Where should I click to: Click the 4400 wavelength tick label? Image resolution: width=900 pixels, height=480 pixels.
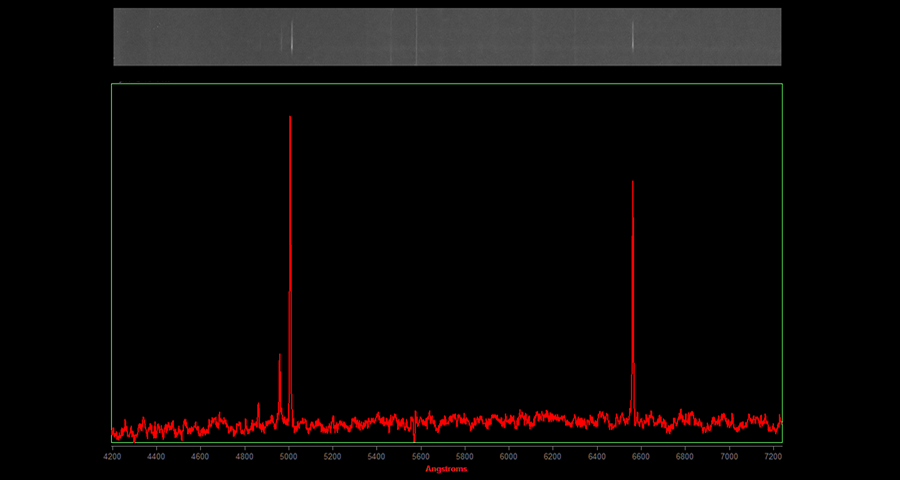pyautogui.click(x=156, y=456)
